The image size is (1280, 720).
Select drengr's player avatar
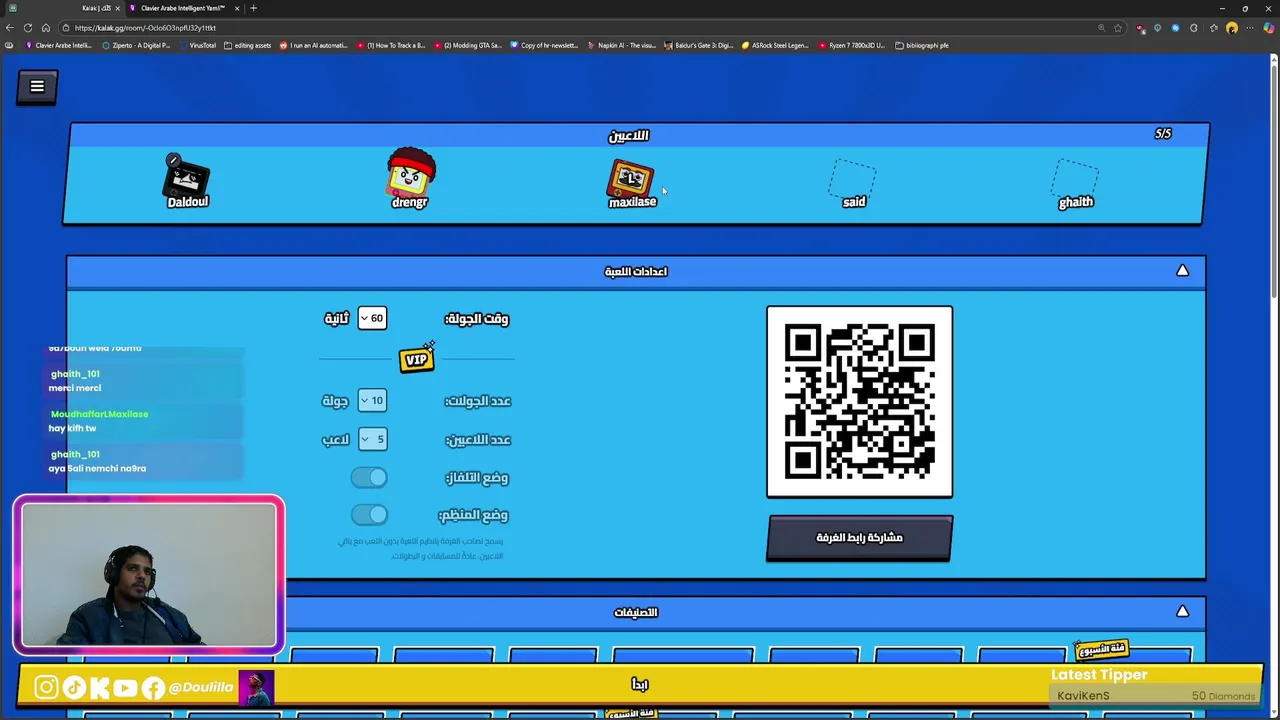[410, 174]
